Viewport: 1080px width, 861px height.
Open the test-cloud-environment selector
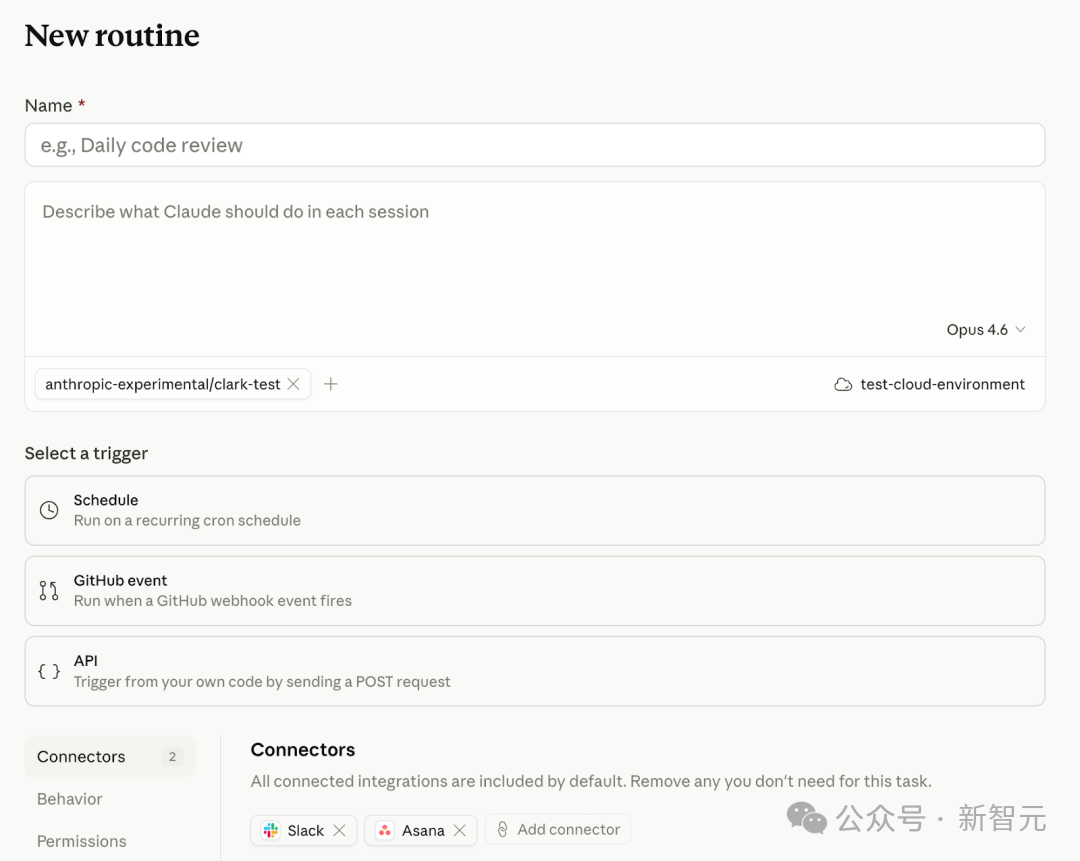[x=930, y=384]
